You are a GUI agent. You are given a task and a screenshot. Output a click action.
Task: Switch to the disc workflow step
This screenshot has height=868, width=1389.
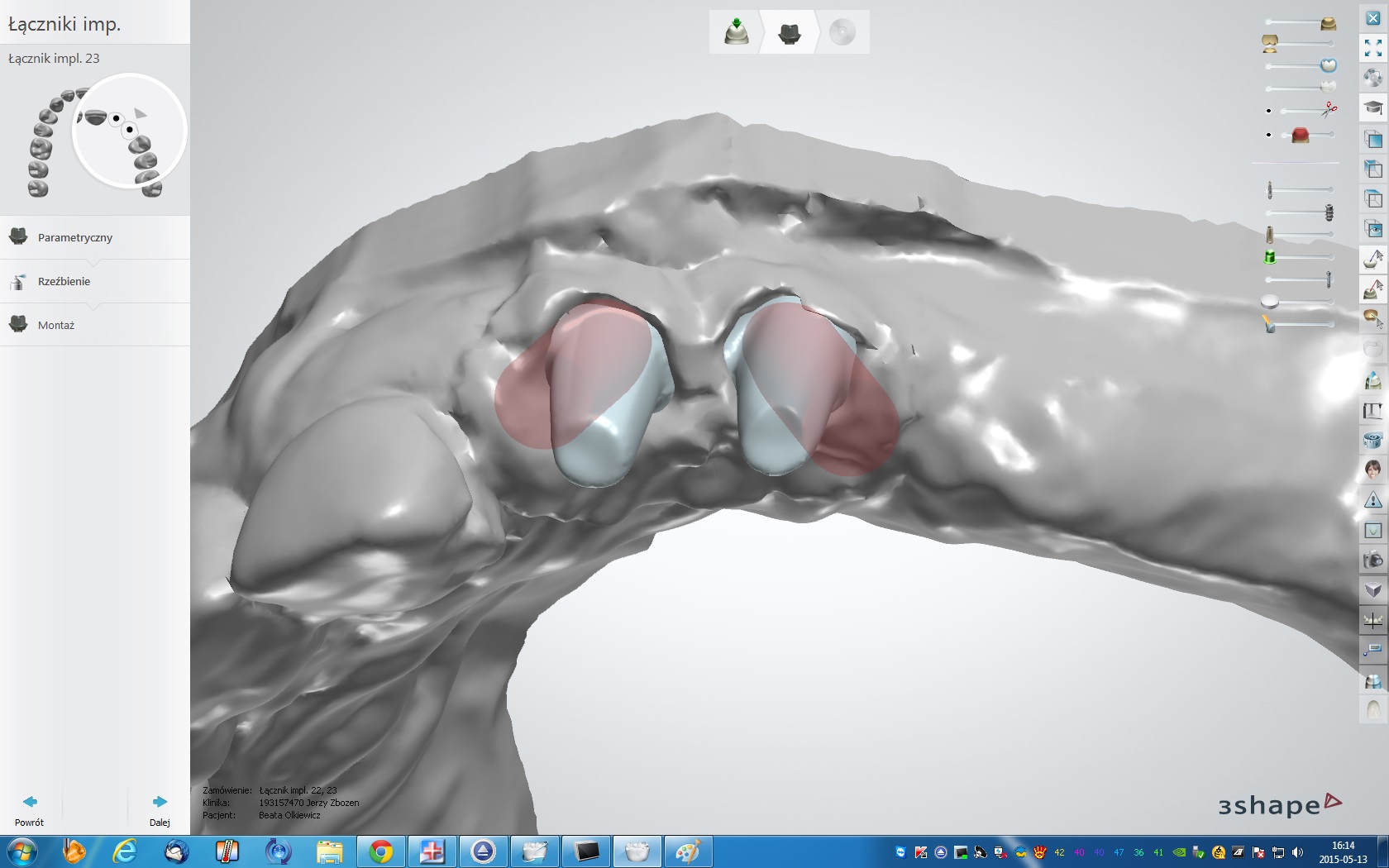click(842, 32)
